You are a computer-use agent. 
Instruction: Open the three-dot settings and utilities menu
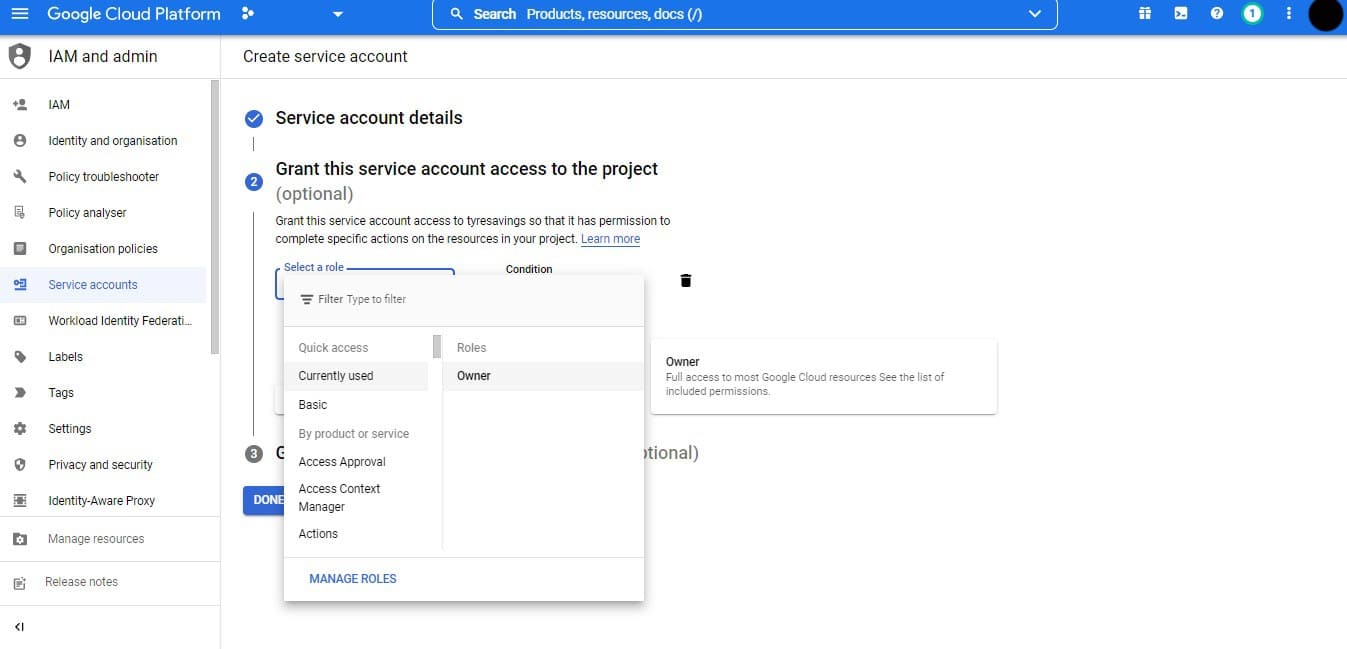pos(1289,14)
